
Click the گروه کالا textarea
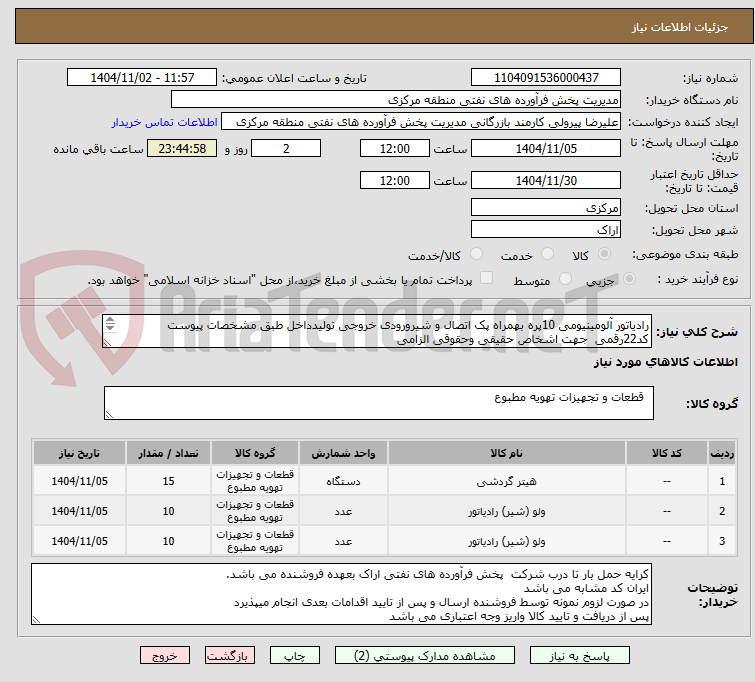[x=378, y=403]
